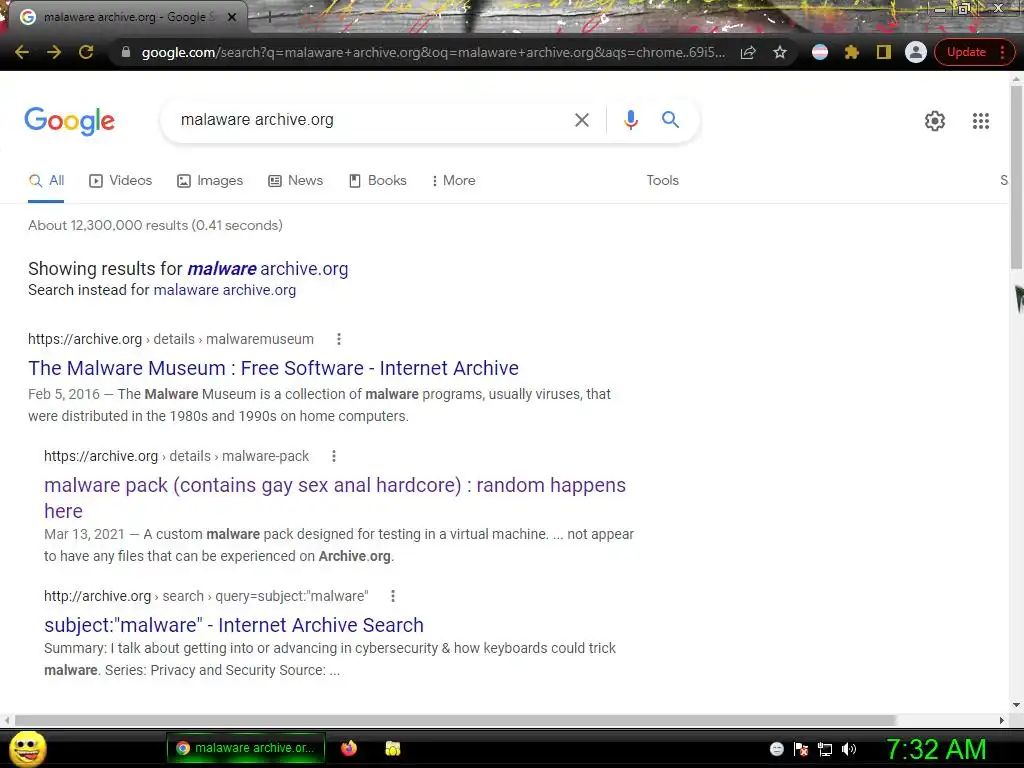Screen dimensions: 1024x768
Task: Click the round striped extension icon
Action: tap(820, 52)
